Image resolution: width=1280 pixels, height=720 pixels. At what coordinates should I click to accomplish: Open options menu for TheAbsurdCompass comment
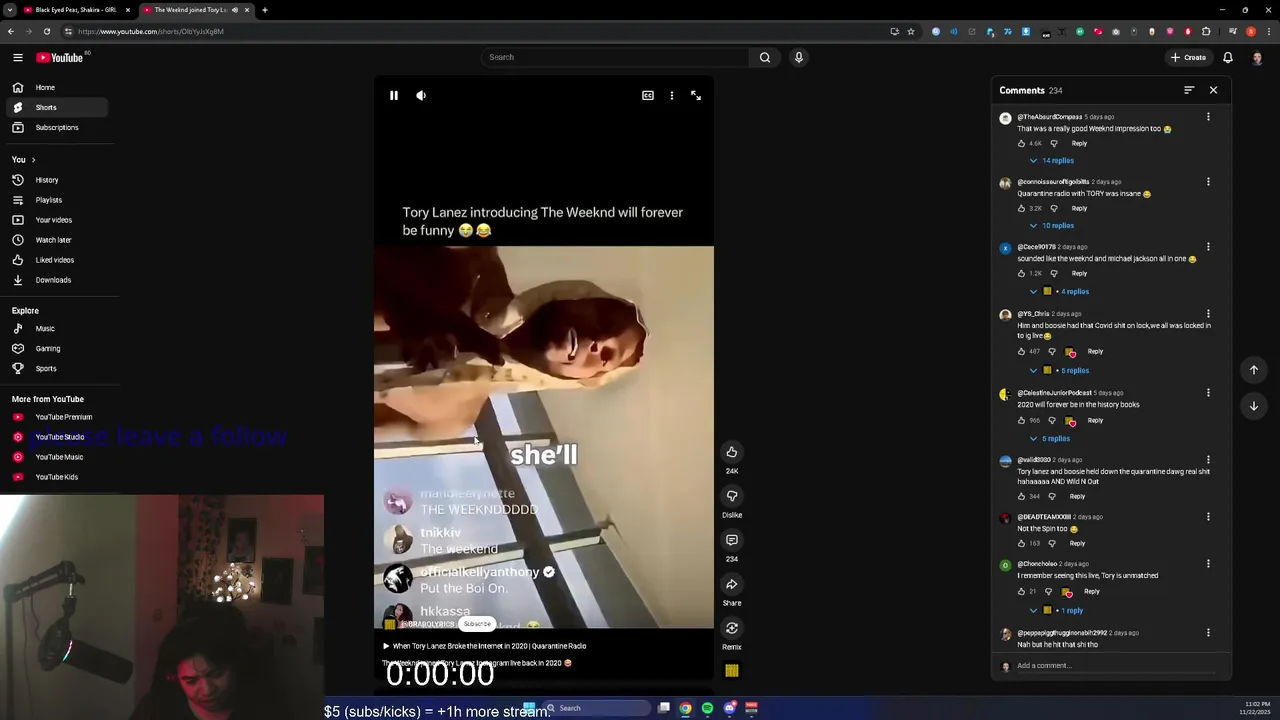click(x=1208, y=117)
